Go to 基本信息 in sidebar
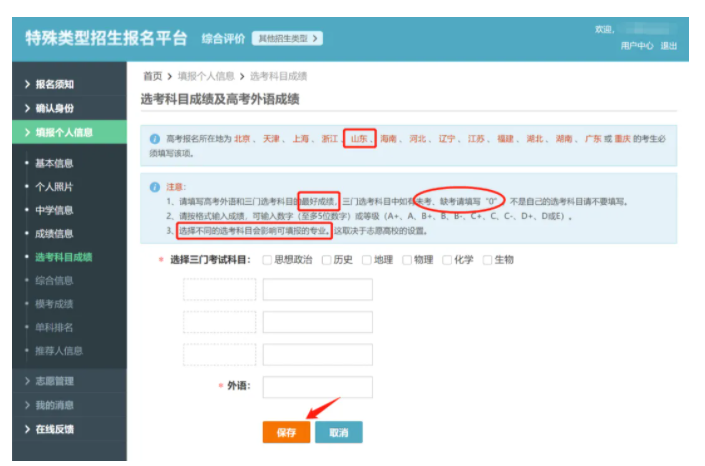This screenshot has width=705, height=466. pos(54,163)
